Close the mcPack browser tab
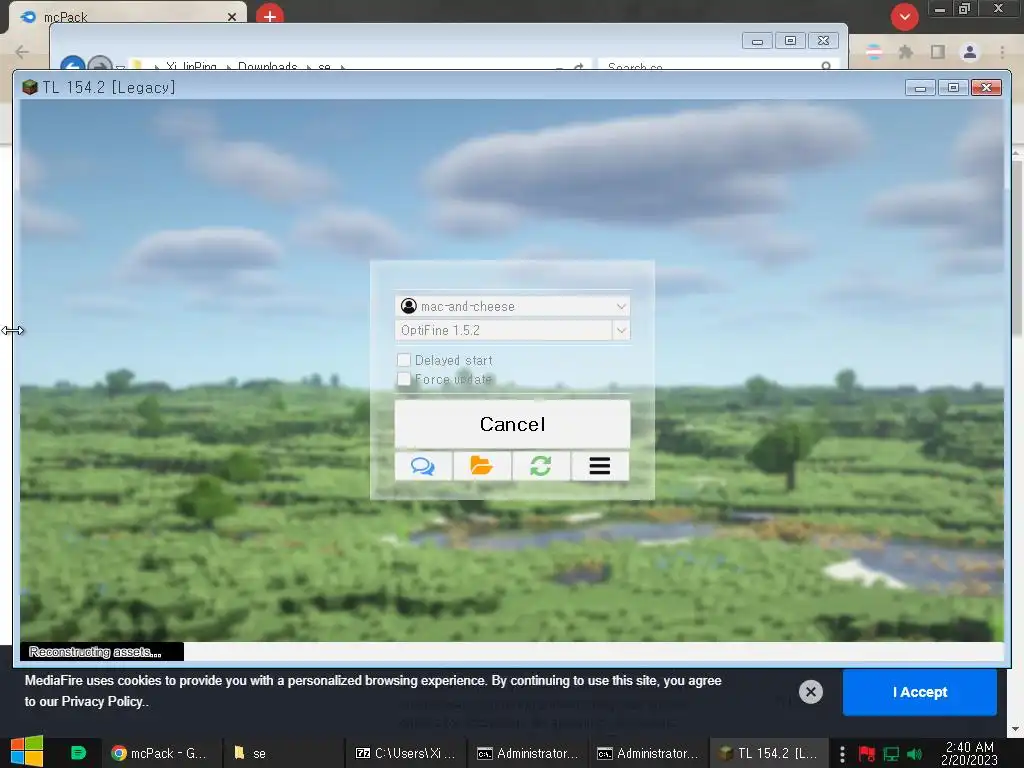 (232, 17)
